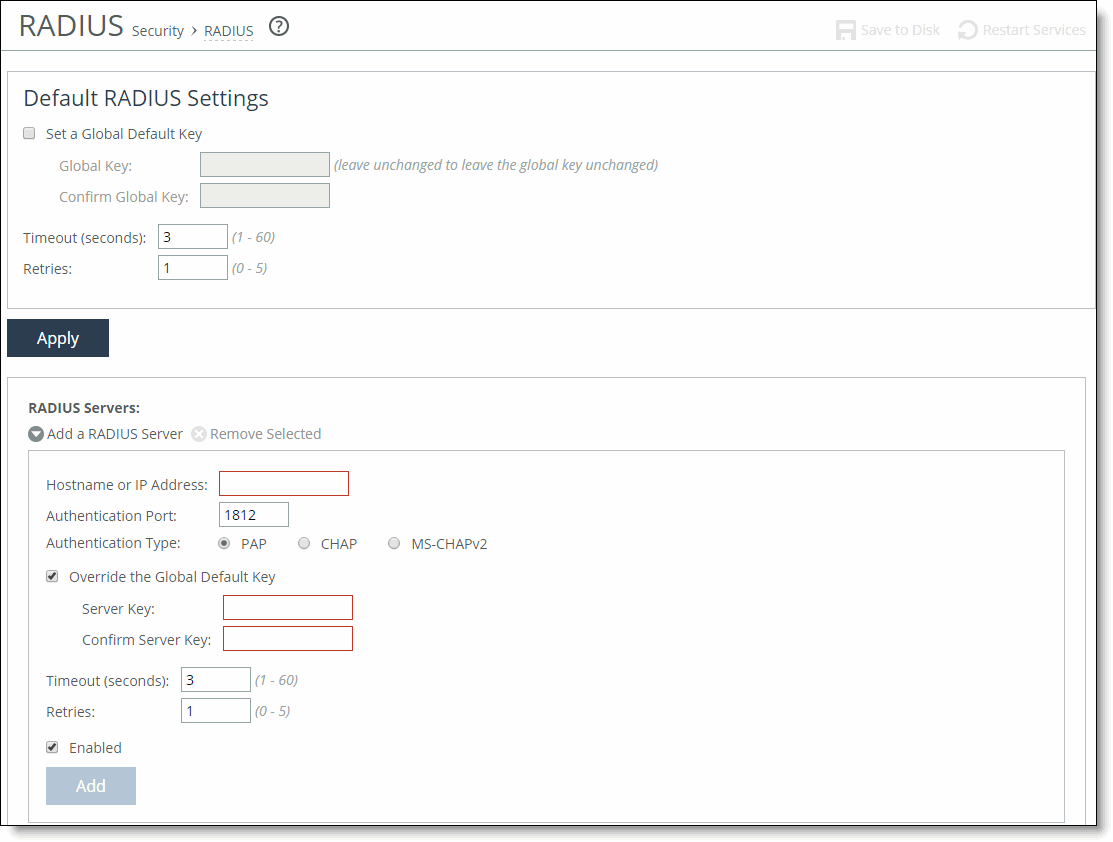Uncheck Override the Global Default Key
1113x842 pixels.
[x=52, y=576]
